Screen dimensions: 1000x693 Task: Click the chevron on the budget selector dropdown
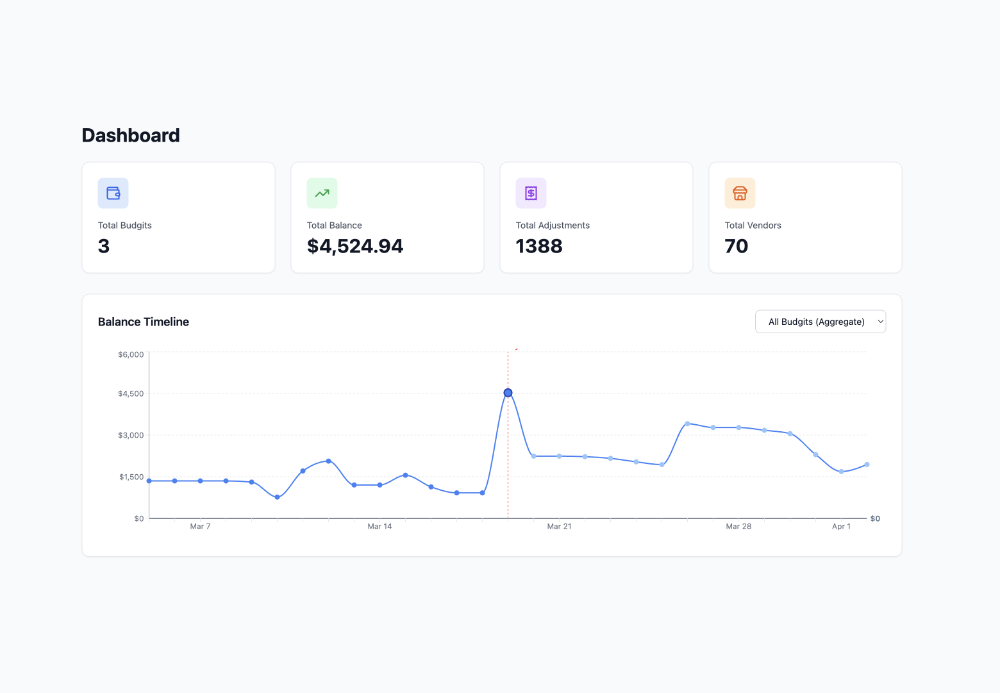click(879, 321)
